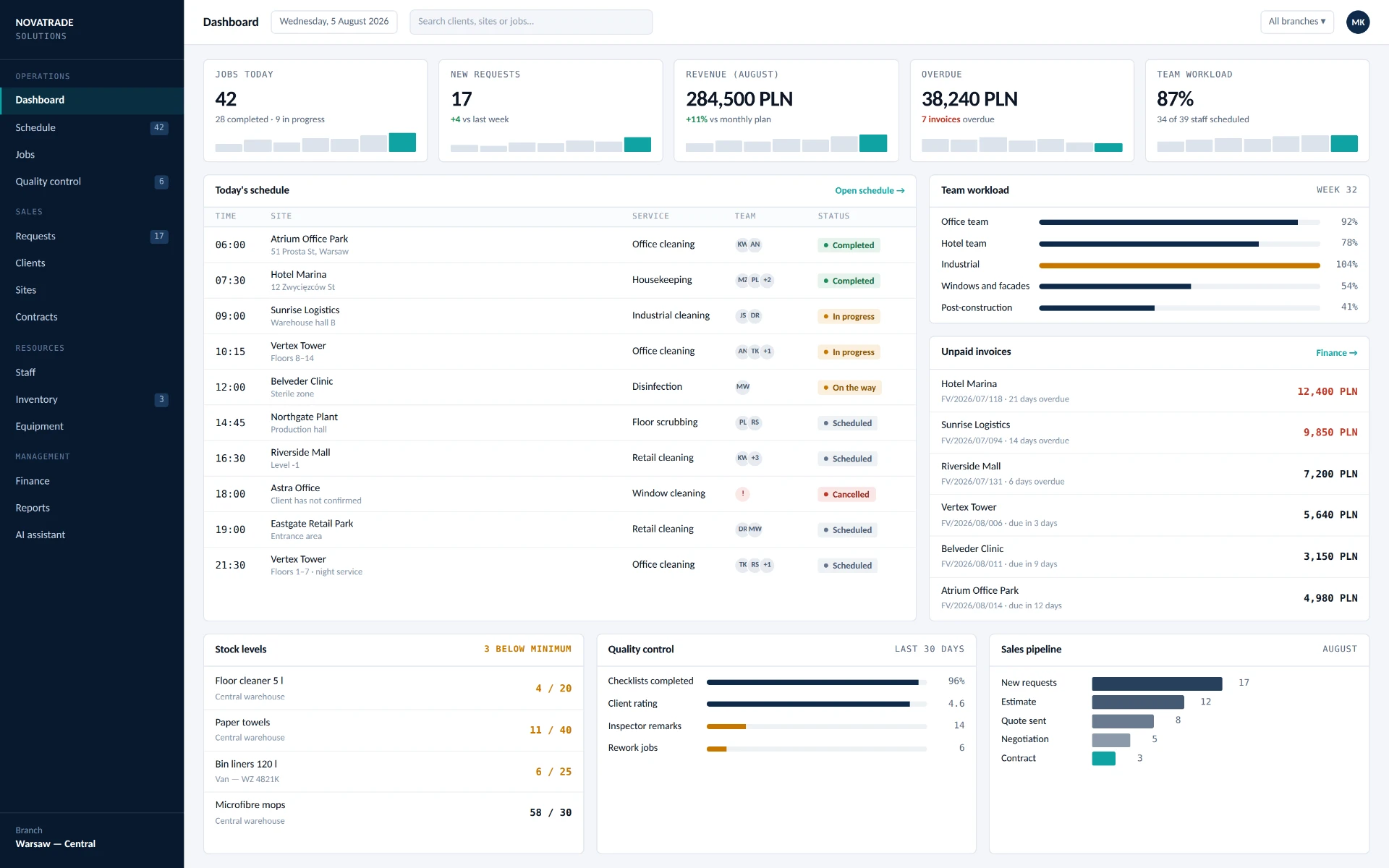Select the Hotel Marina unpaid invoice row

[x=1149, y=391]
